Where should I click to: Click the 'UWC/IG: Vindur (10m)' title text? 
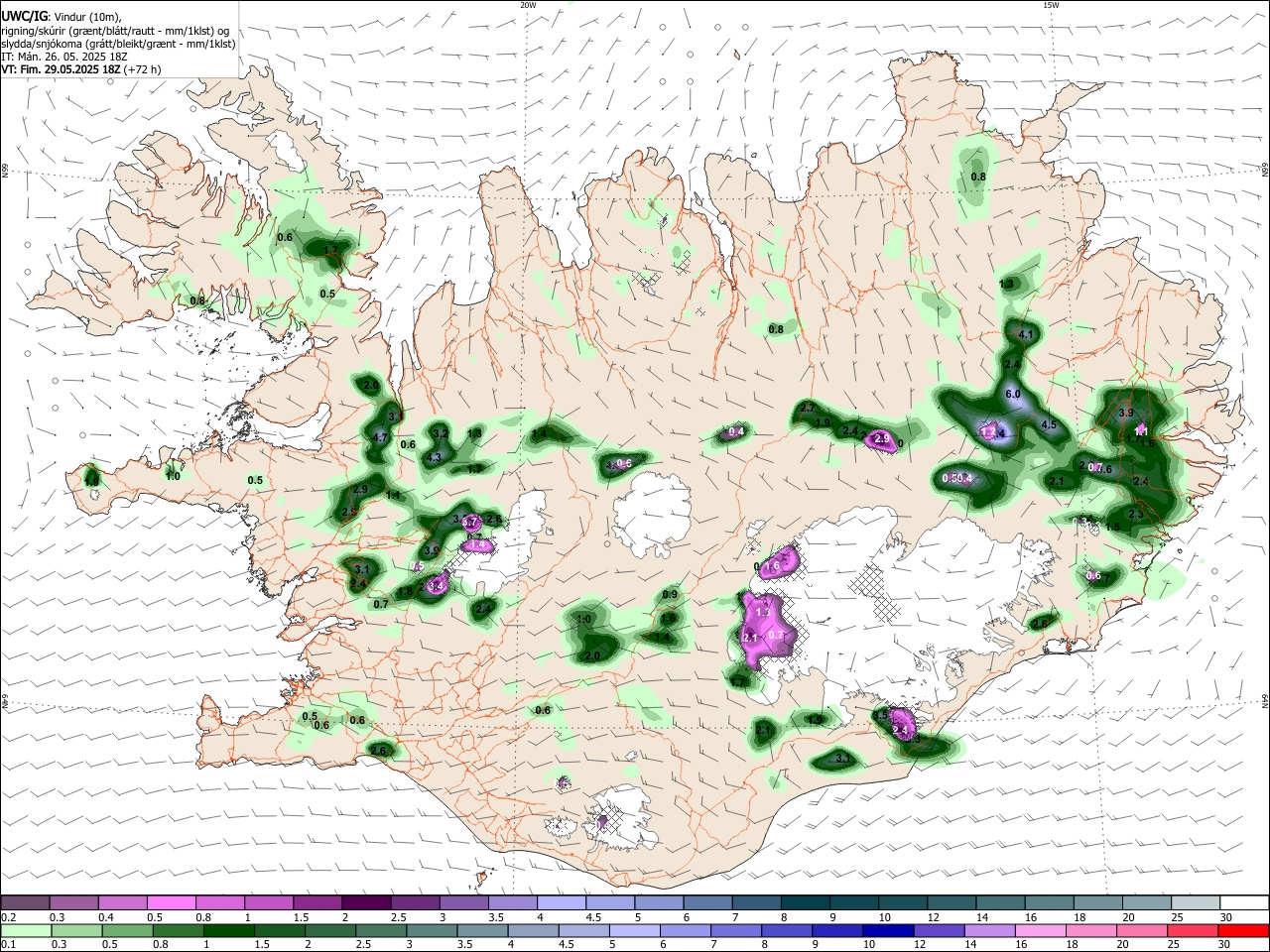pos(62,17)
